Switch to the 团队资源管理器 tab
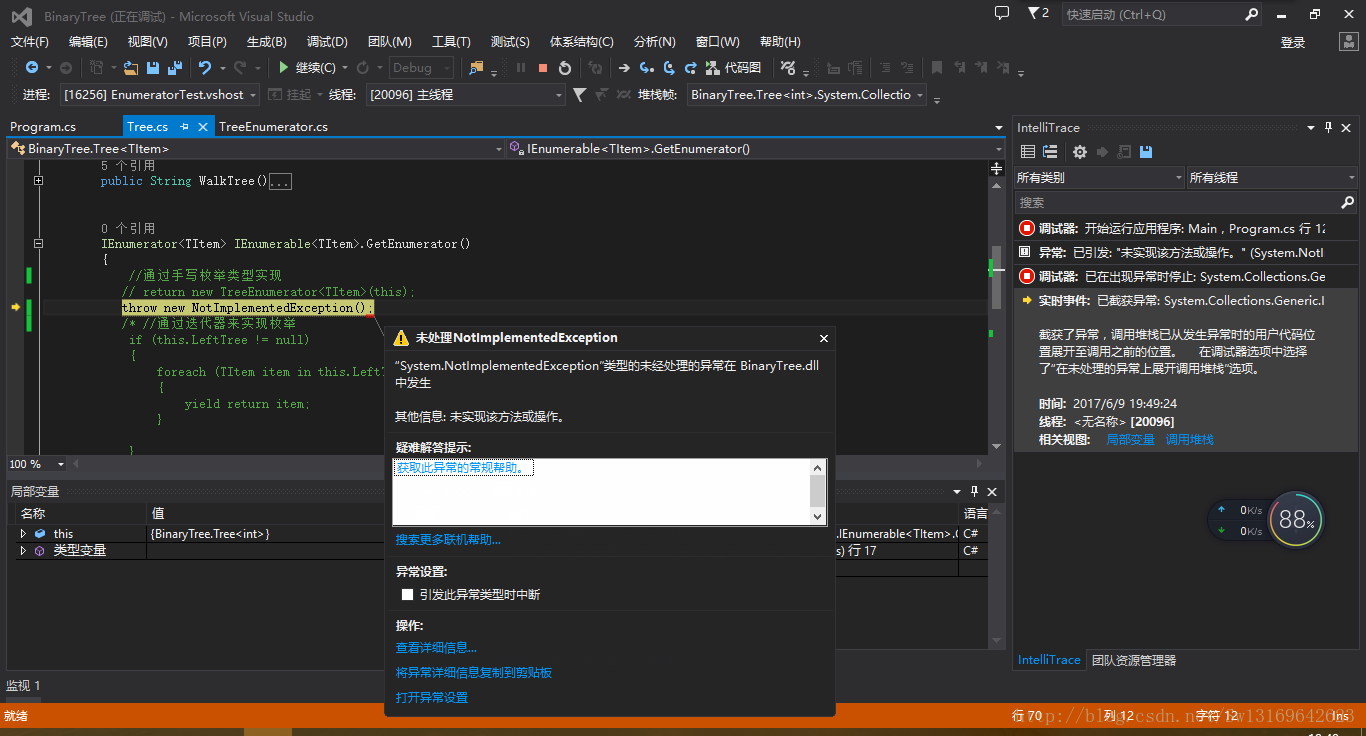 [x=1134, y=660]
